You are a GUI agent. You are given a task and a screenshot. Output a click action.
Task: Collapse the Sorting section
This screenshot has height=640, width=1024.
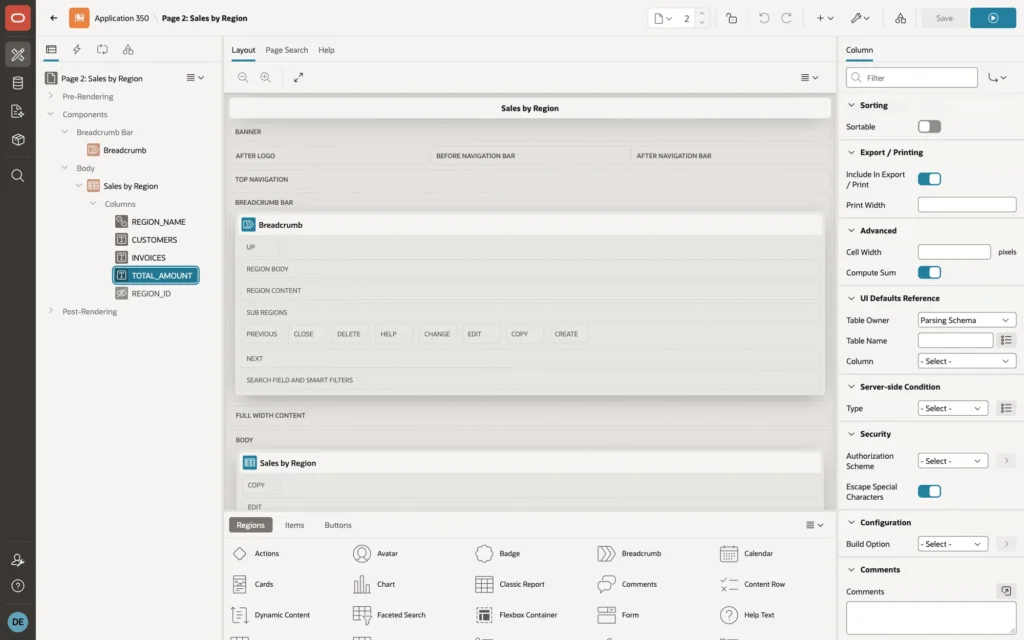[x=851, y=105]
